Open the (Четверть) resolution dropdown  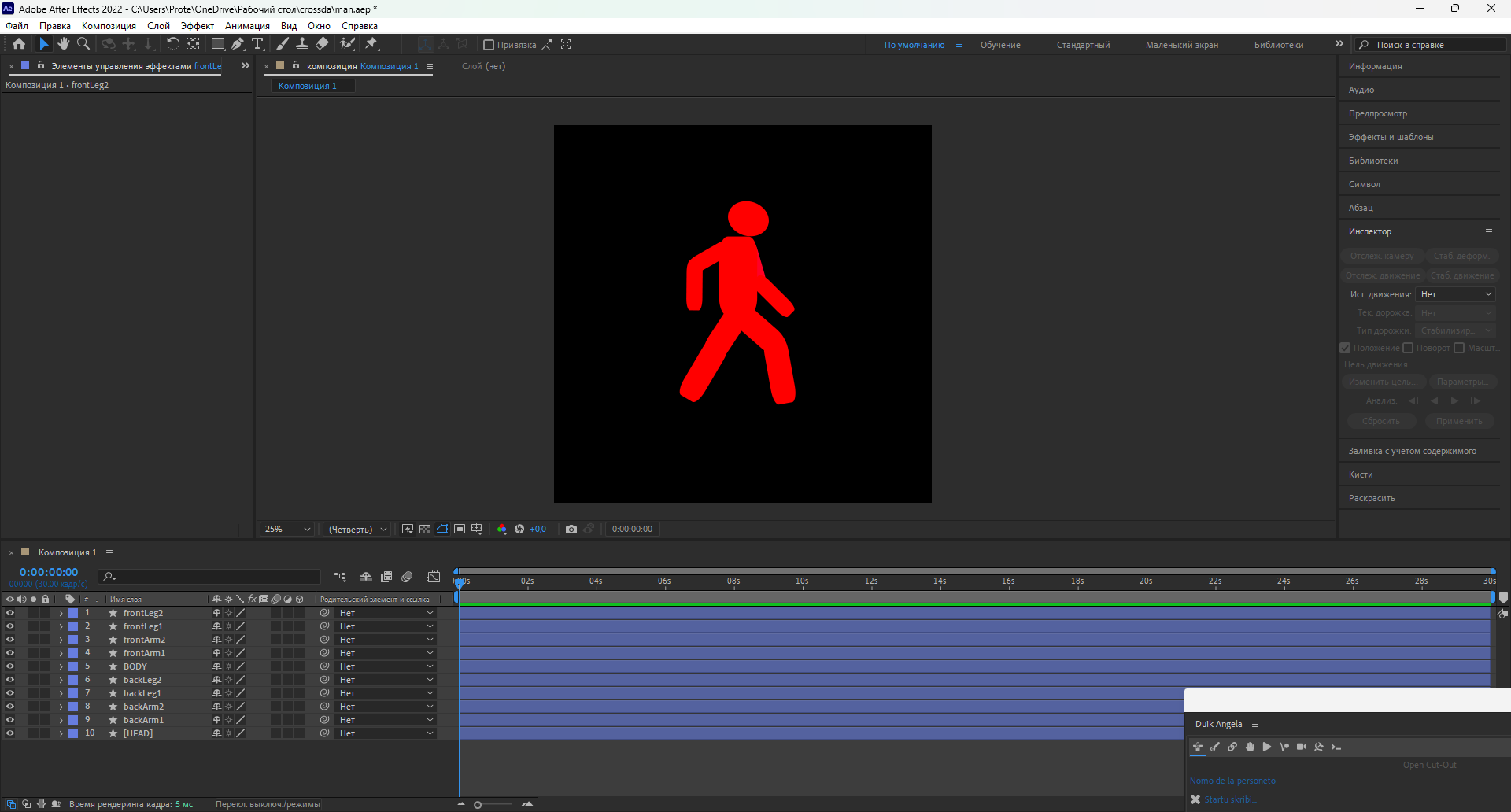(357, 530)
